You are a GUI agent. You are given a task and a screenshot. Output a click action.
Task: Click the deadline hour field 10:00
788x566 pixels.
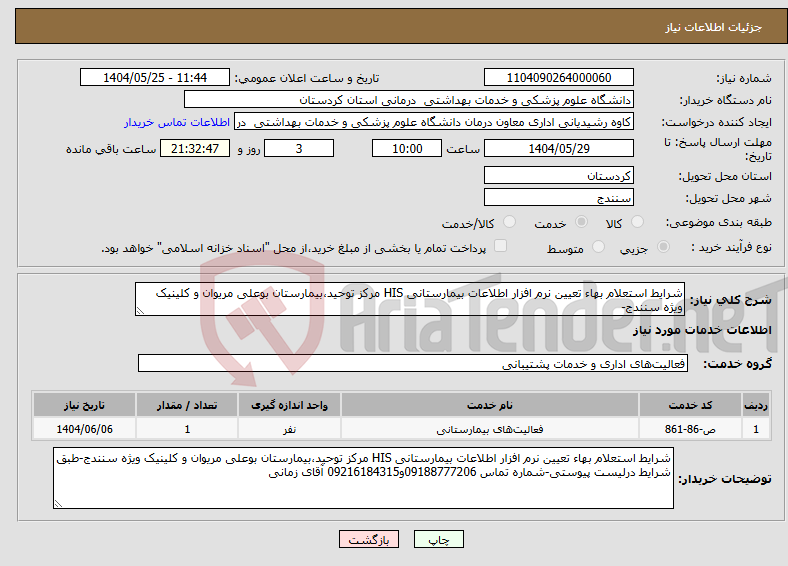(x=407, y=148)
